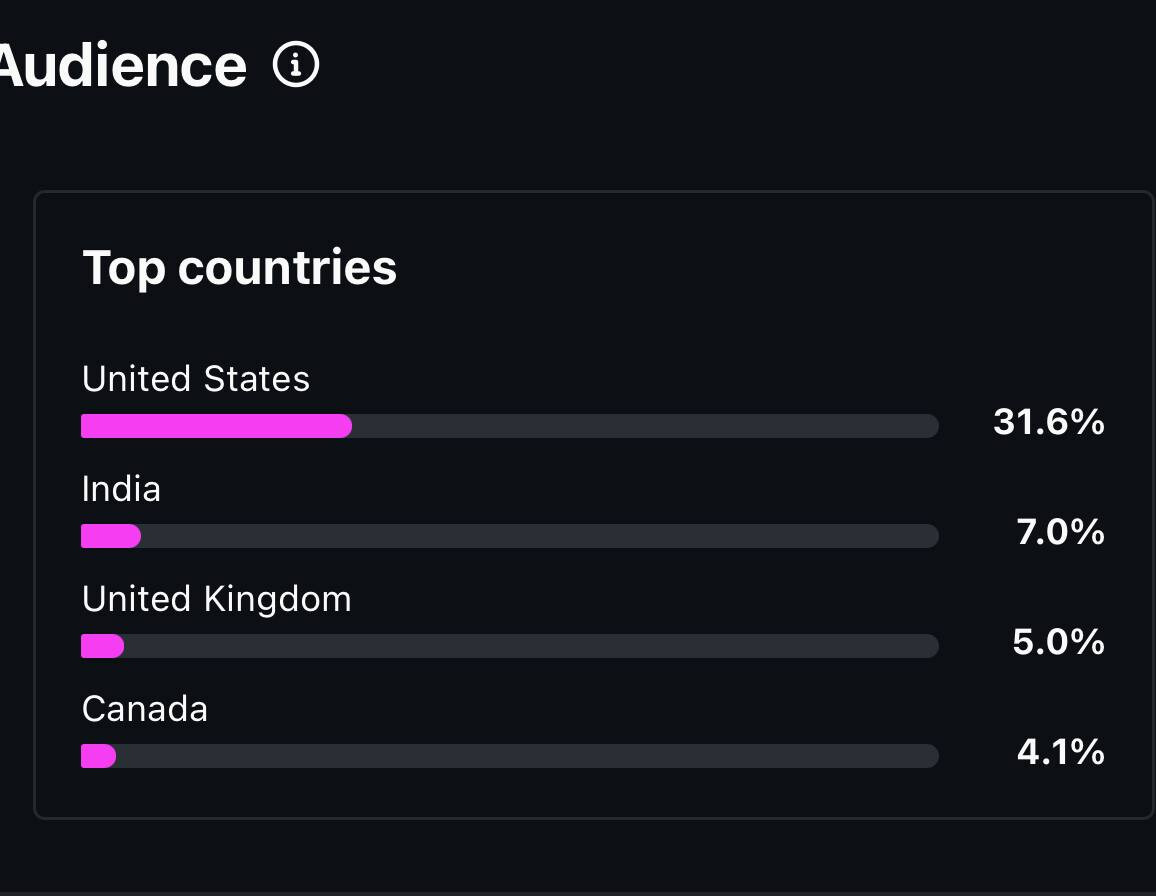Select the United Kingdom label
The height and width of the screenshot is (896, 1156).
click(x=217, y=599)
